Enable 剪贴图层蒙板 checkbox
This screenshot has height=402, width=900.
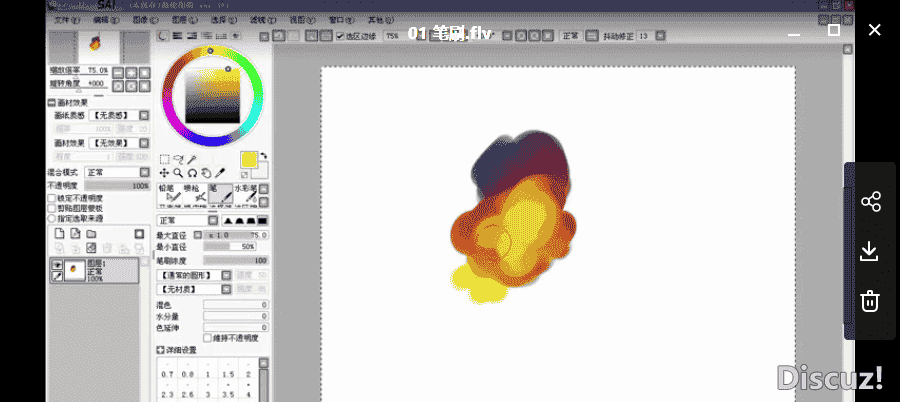pos(52,208)
